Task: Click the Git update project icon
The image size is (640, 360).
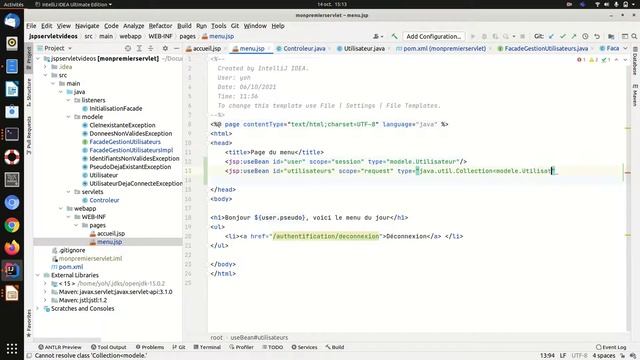Action: pos(551,36)
